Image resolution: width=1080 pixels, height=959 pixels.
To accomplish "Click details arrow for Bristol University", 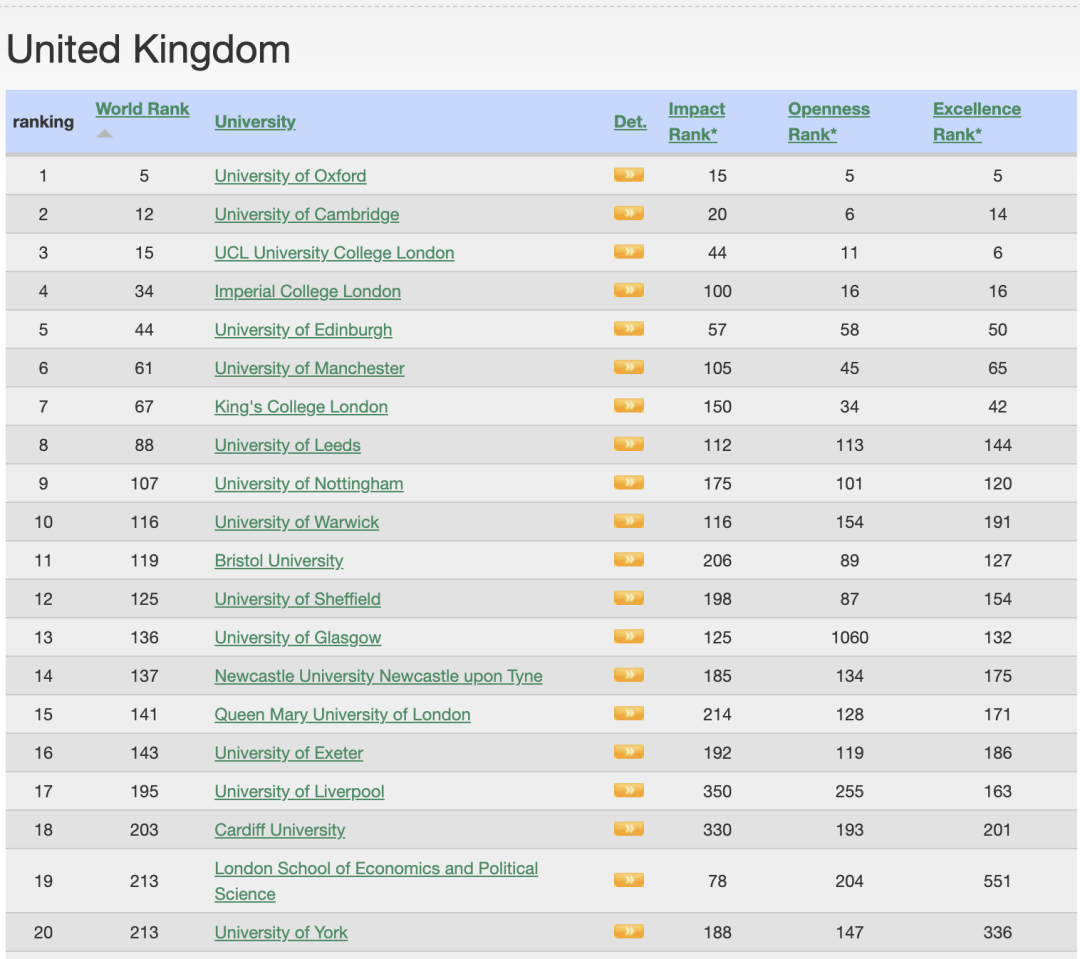I will tap(628, 560).
